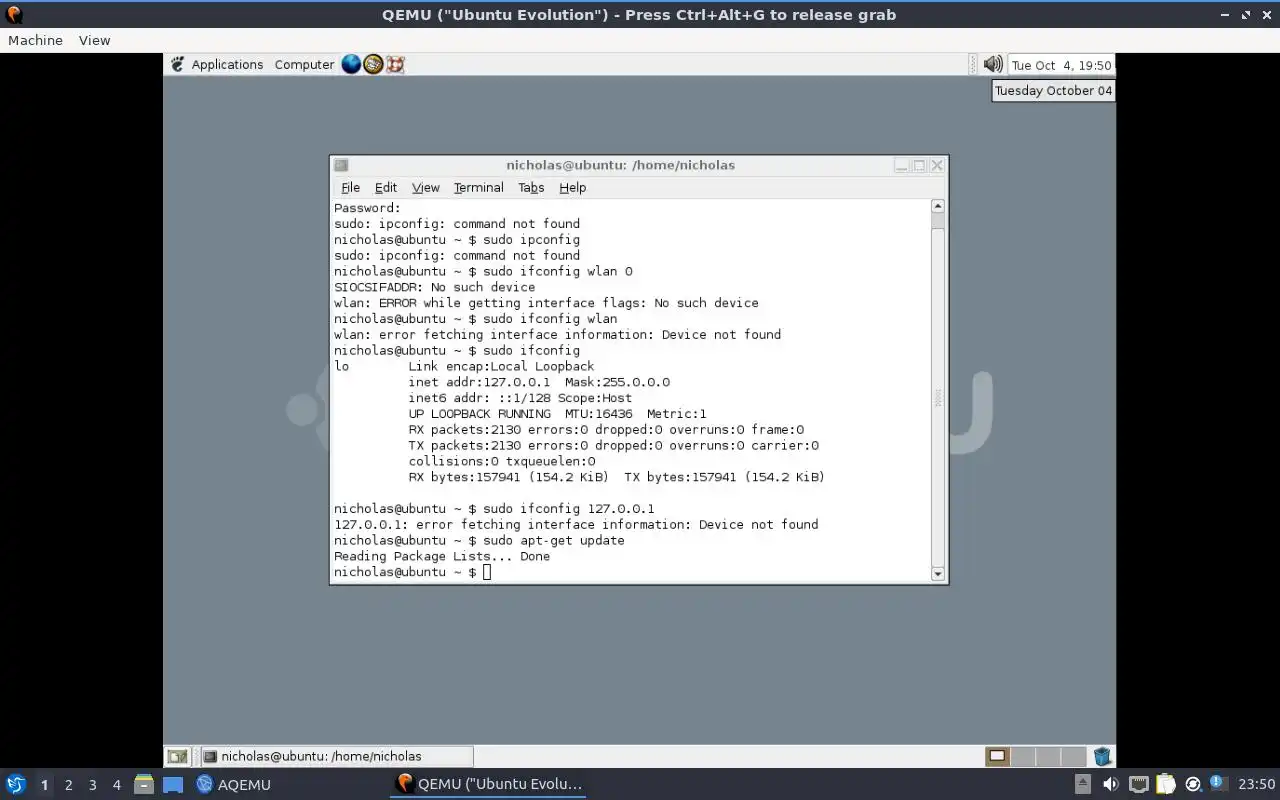This screenshot has height=800, width=1280.
Task: Switch to host workspace 1
Action: pos(44,785)
